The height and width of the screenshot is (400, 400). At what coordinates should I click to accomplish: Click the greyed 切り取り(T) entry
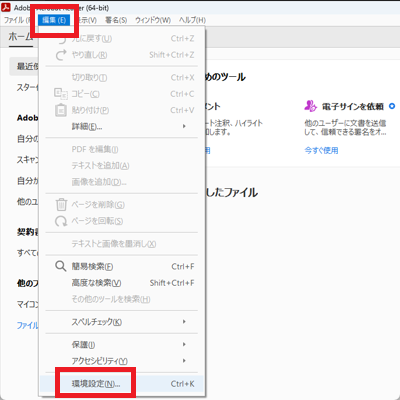pos(122,78)
